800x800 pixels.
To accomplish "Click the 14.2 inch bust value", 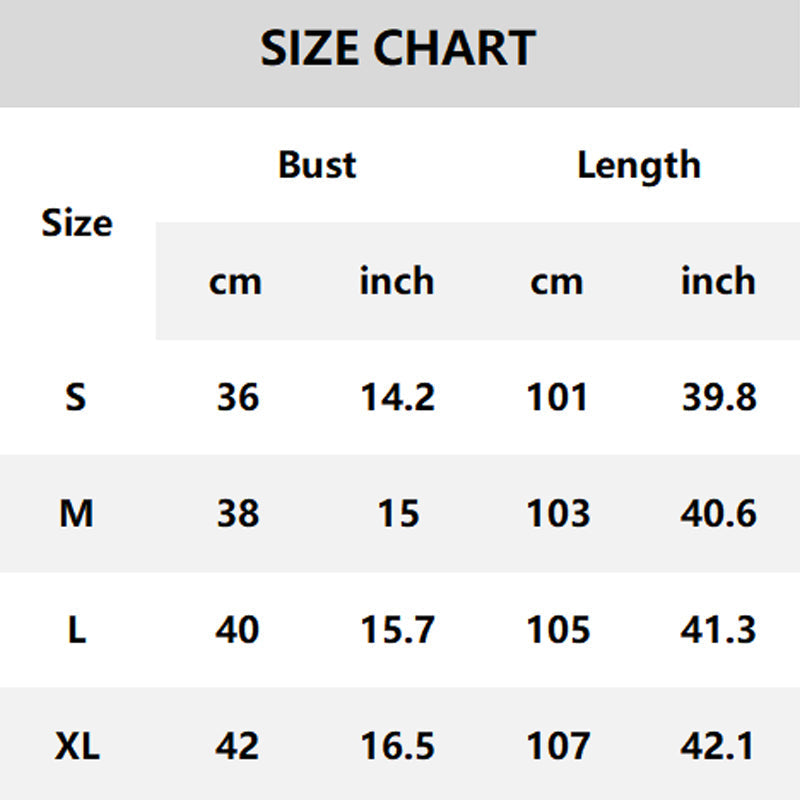I will coord(397,398).
